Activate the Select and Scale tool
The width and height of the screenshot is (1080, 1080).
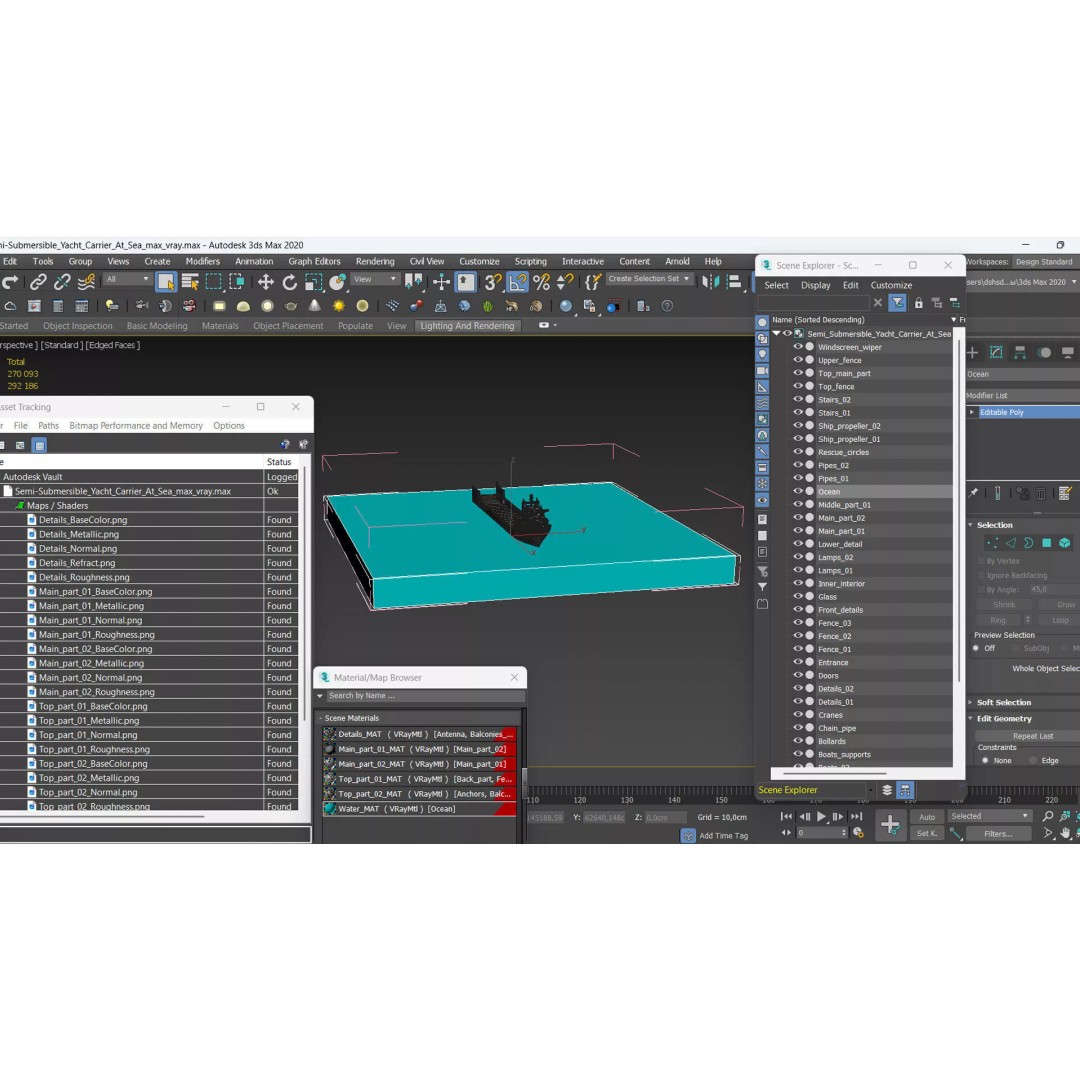pyautogui.click(x=313, y=282)
